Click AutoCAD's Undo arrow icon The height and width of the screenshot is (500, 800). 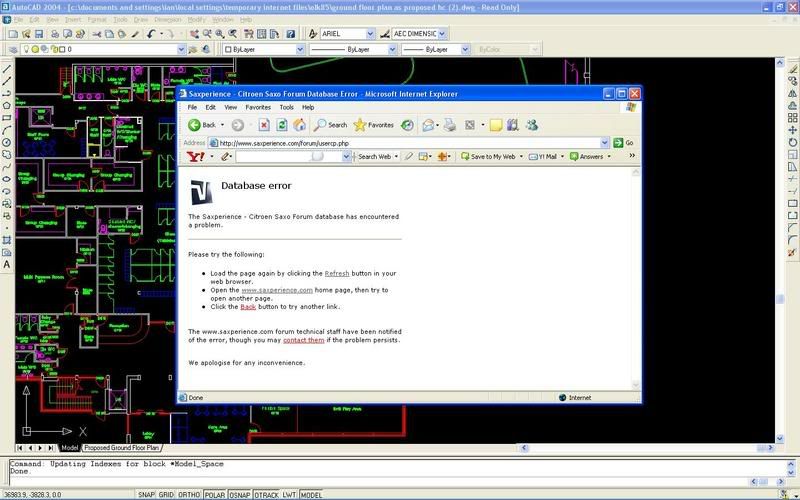point(151,34)
